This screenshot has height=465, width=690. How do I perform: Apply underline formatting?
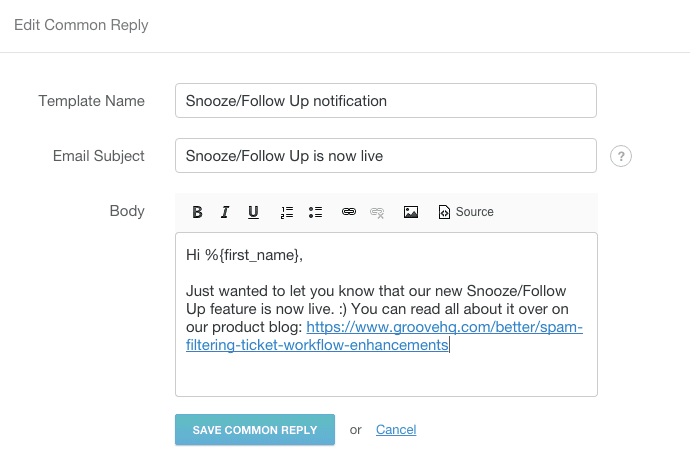pyautogui.click(x=253, y=212)
